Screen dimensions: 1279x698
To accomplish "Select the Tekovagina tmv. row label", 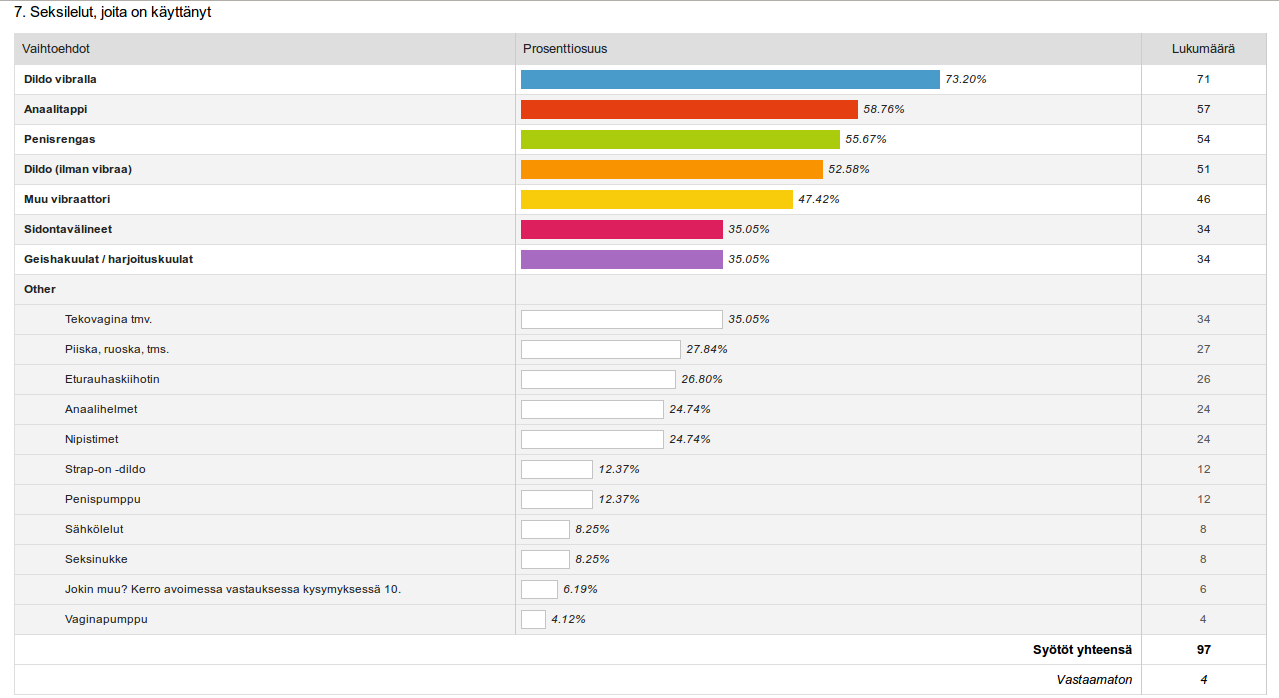I will coord(108,319).
